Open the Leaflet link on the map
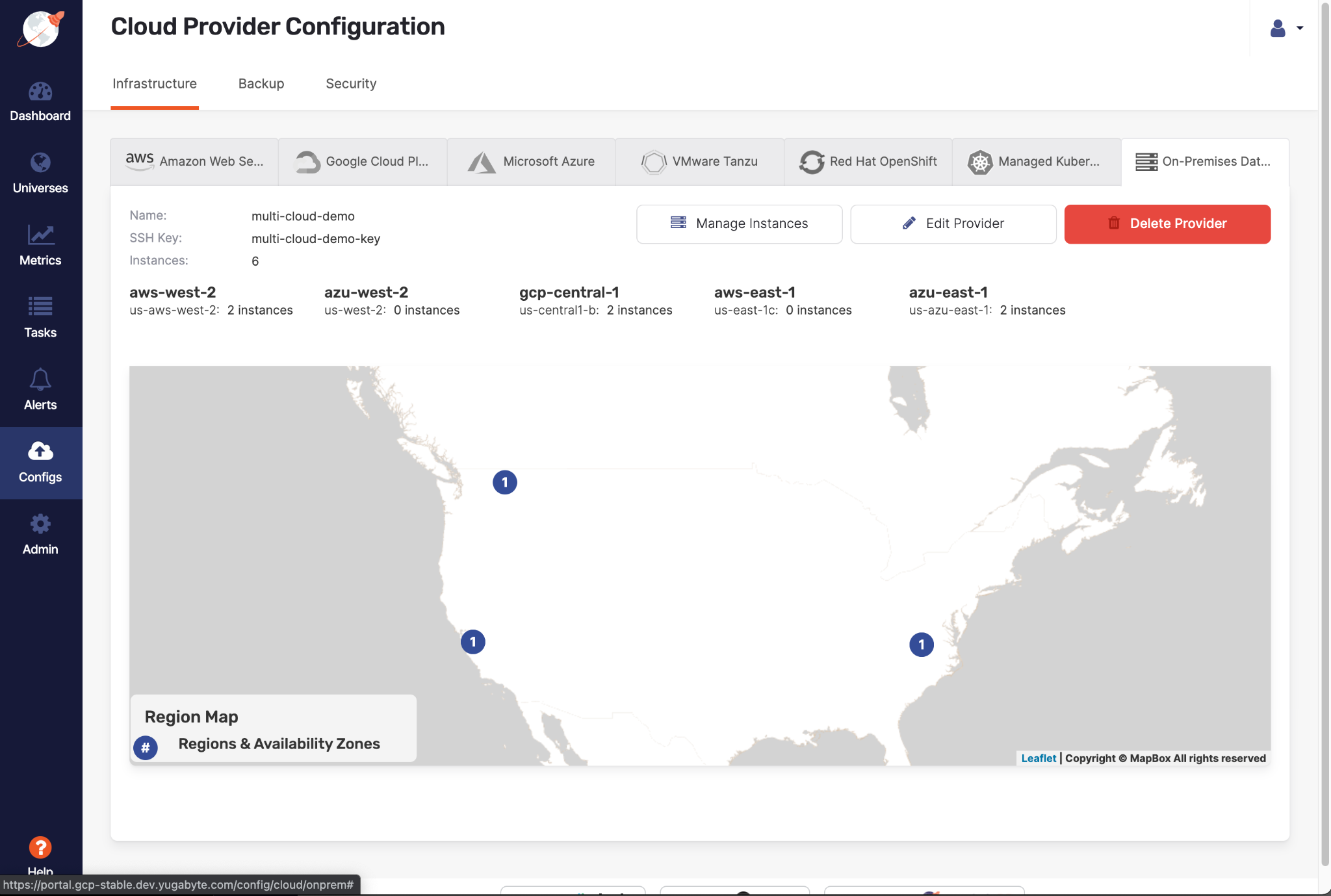Viewport: 1331px width, 896px height. click(1039, 758)
